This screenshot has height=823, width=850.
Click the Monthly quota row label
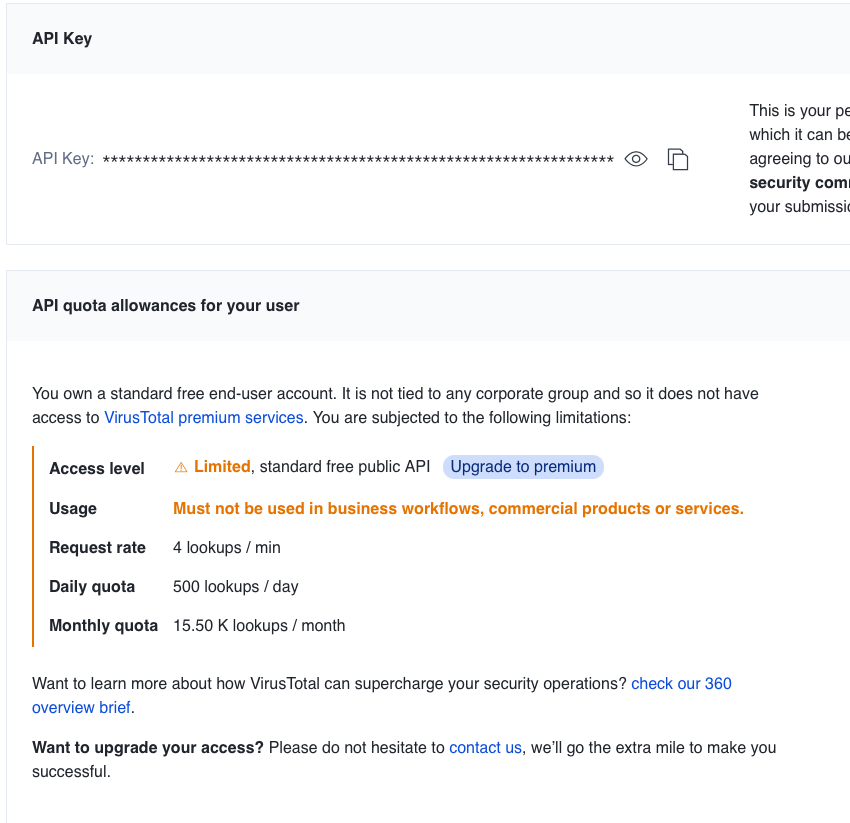(x=103, y=625)
